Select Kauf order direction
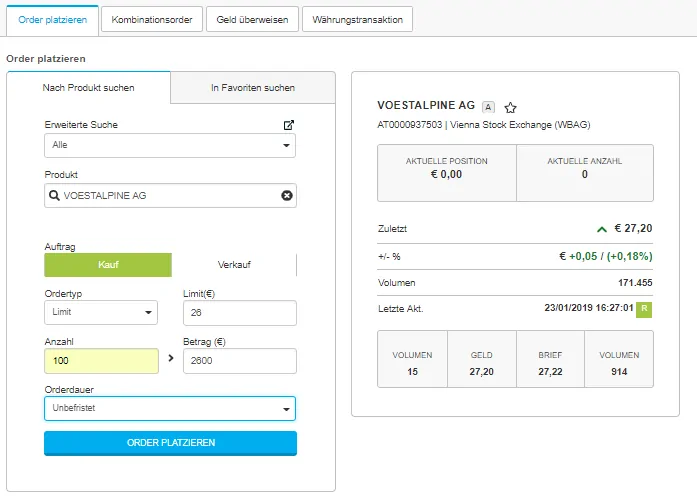The height and width of the screenshot is (504, 697). click(x=108, y=265)
